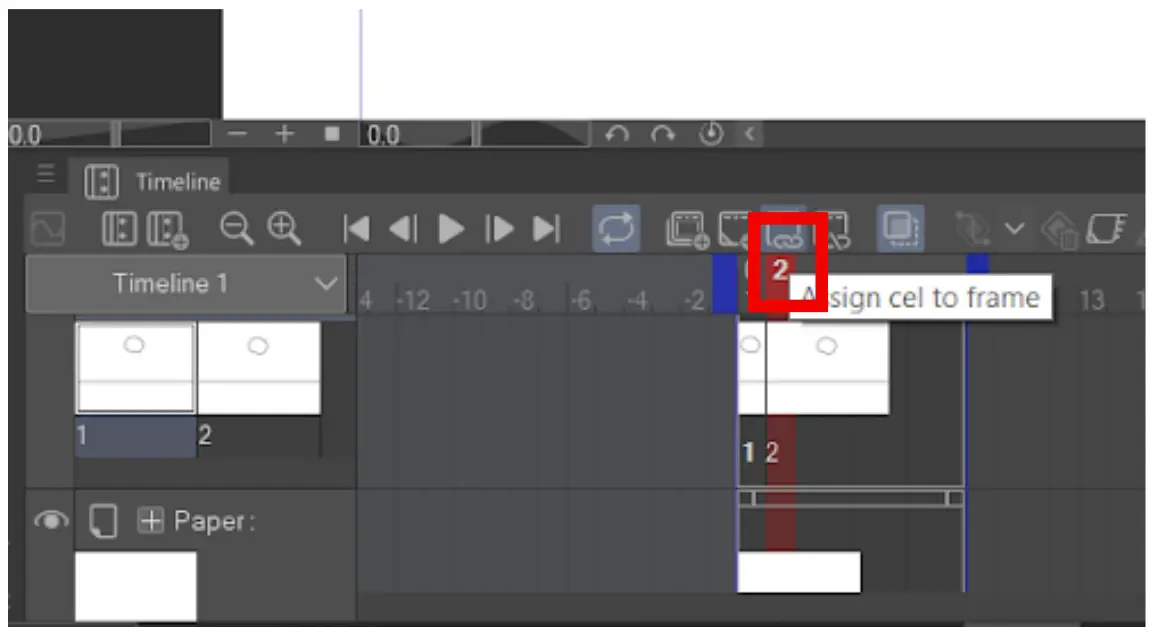Jump to last frame of timeline
The height and width of the screenshot is (634, 1158).
pos(547,228)
